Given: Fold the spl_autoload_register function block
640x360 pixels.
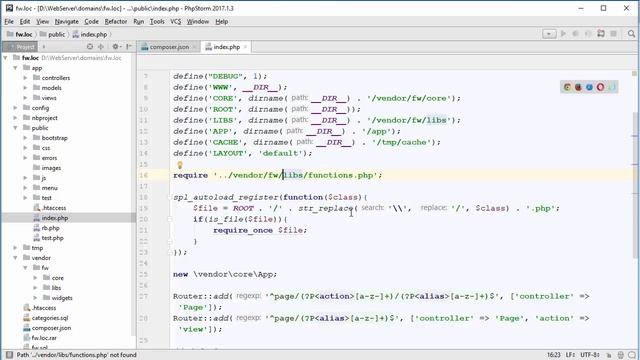Looking at the screenshot, I should 170,197.
